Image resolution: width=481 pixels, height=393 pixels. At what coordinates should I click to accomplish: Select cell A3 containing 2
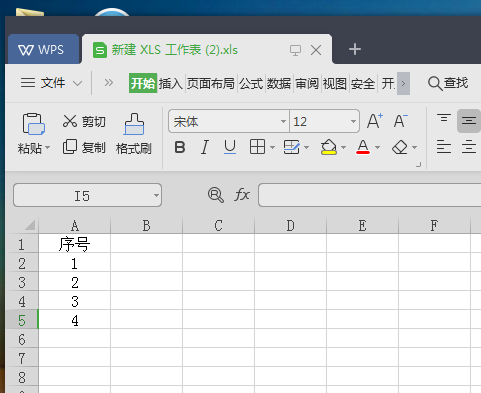point(75,282)
